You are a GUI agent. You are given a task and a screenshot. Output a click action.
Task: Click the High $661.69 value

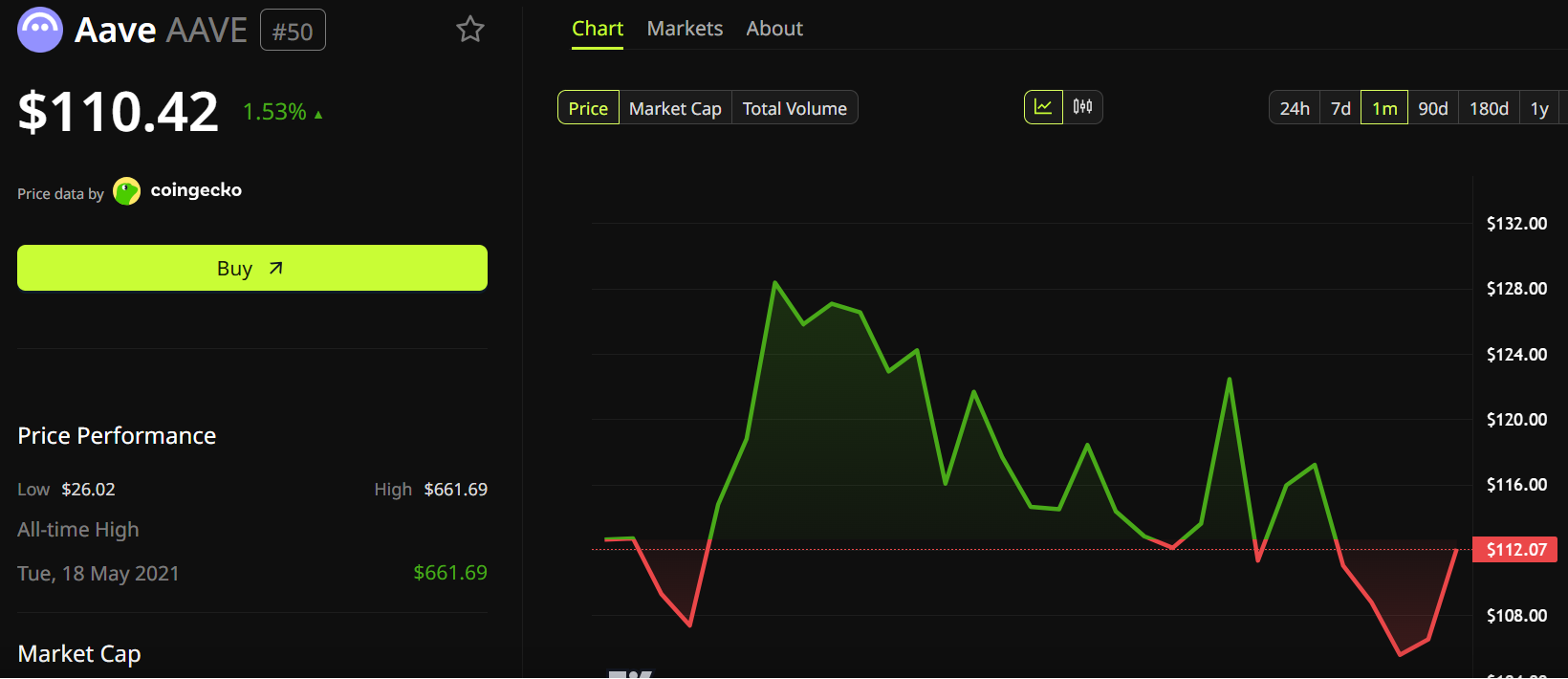(x=455, y=490)
